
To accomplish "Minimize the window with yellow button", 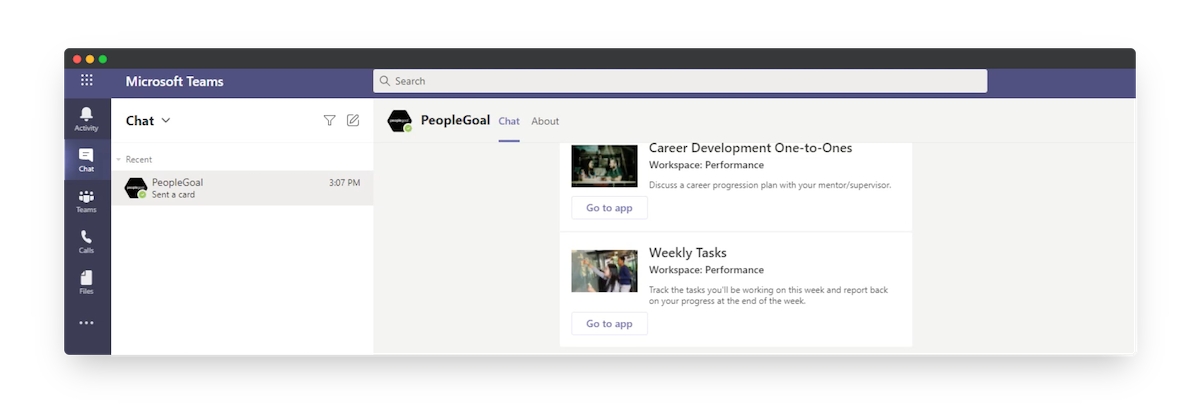I will coord(90,59).
